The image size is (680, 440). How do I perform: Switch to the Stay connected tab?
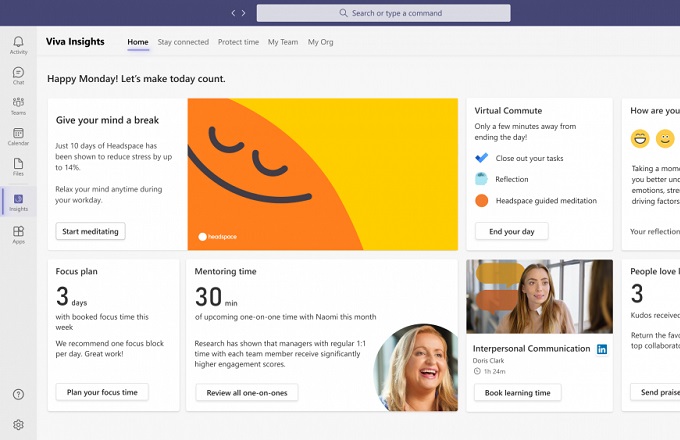point(183,42)
